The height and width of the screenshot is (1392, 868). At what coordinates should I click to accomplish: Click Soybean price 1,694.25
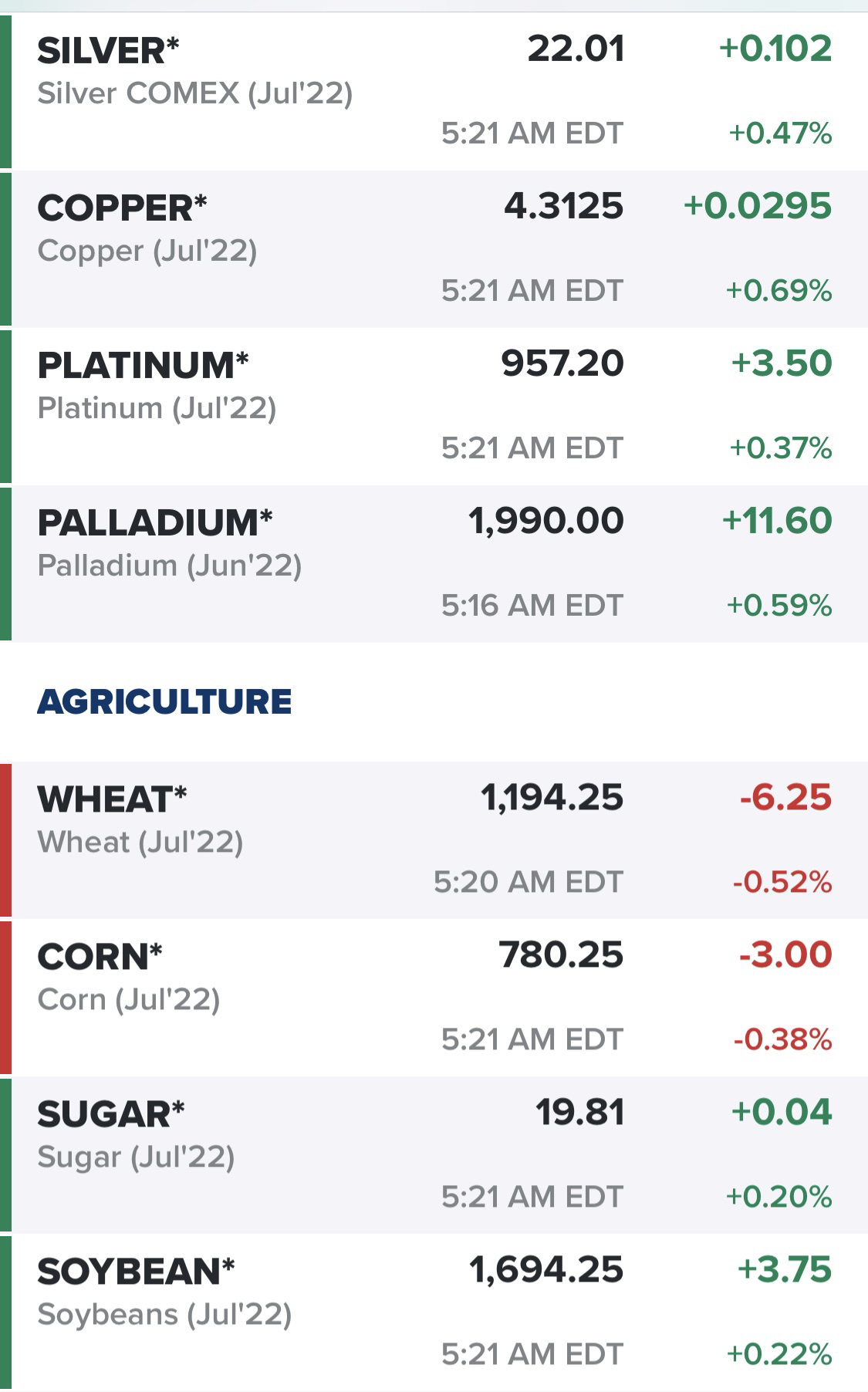[x=546, y=1270]
